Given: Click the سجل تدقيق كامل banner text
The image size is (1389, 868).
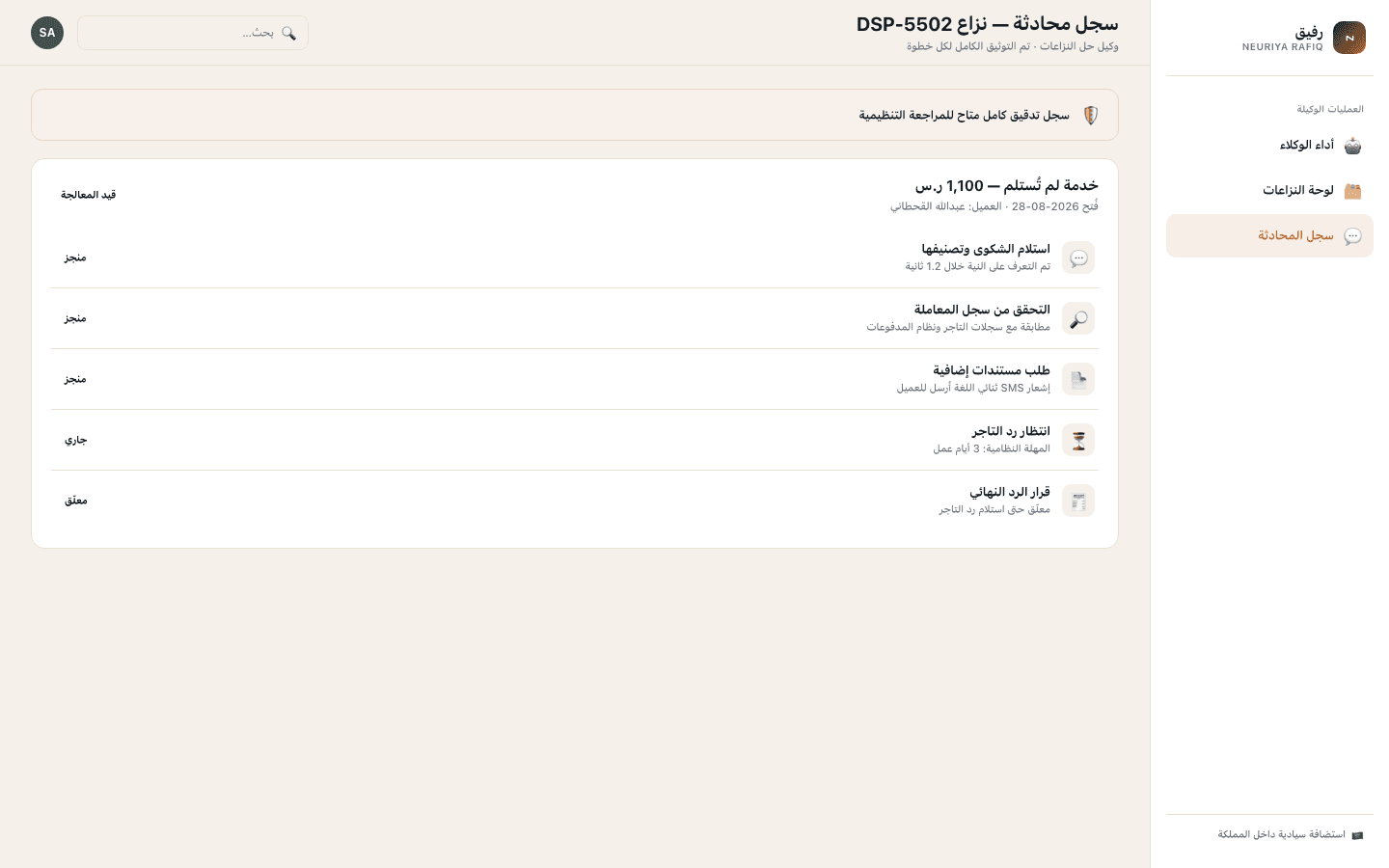Looking at the screenshot, I should [x=964, y=116].
